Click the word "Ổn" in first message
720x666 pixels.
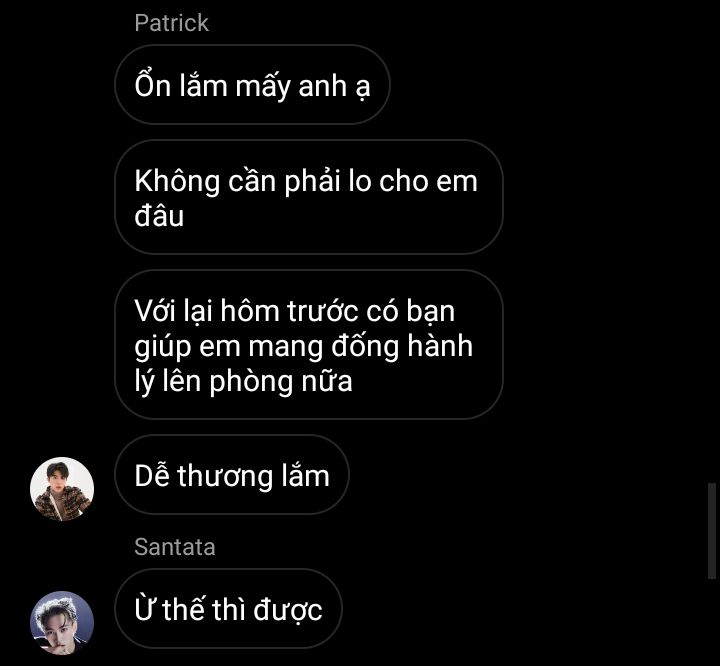152,84
